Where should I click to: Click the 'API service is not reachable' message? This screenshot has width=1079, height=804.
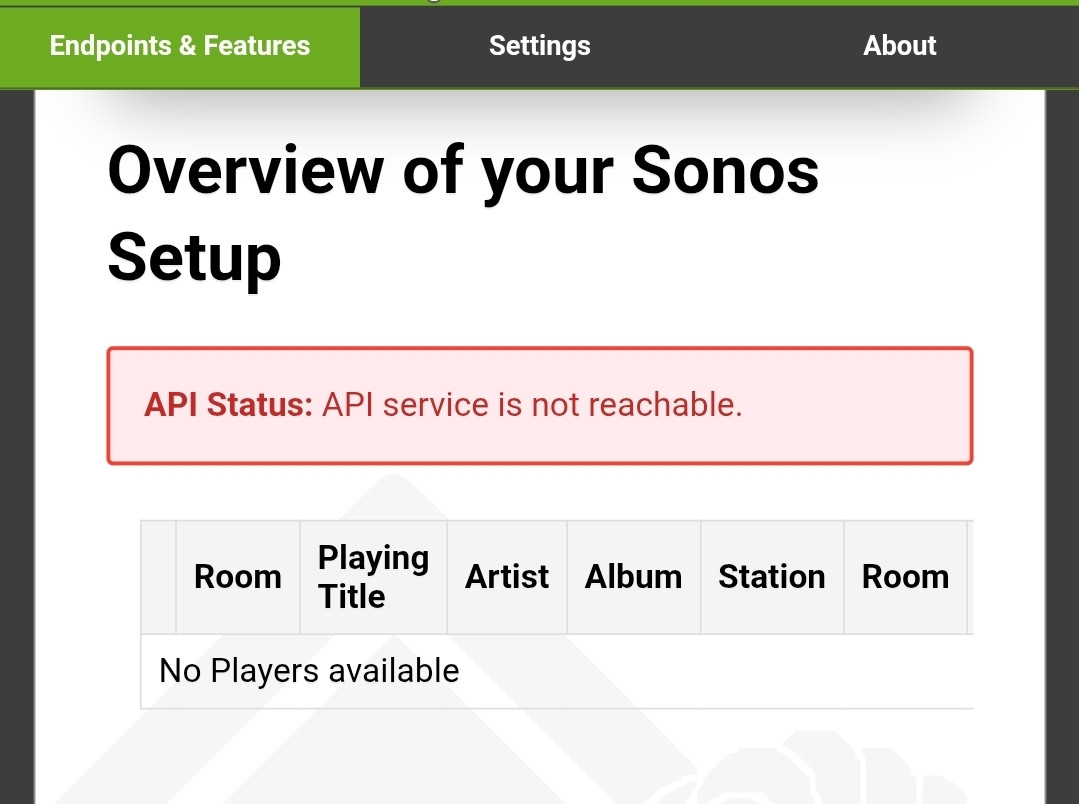click(x=532, y=405)
